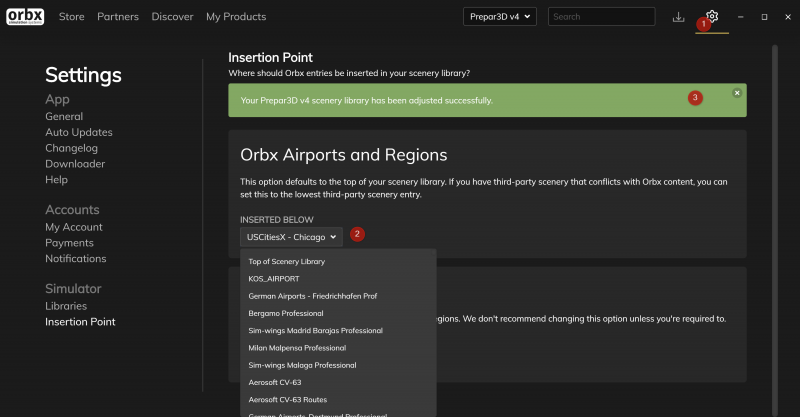
Task: Open the settings gear icon
Action: (712, 16)
